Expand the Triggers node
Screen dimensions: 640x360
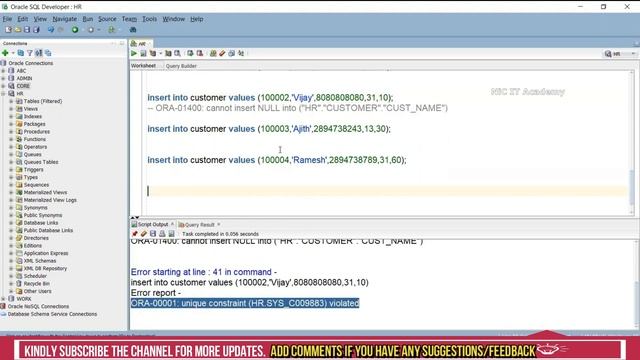coord(11,170)
